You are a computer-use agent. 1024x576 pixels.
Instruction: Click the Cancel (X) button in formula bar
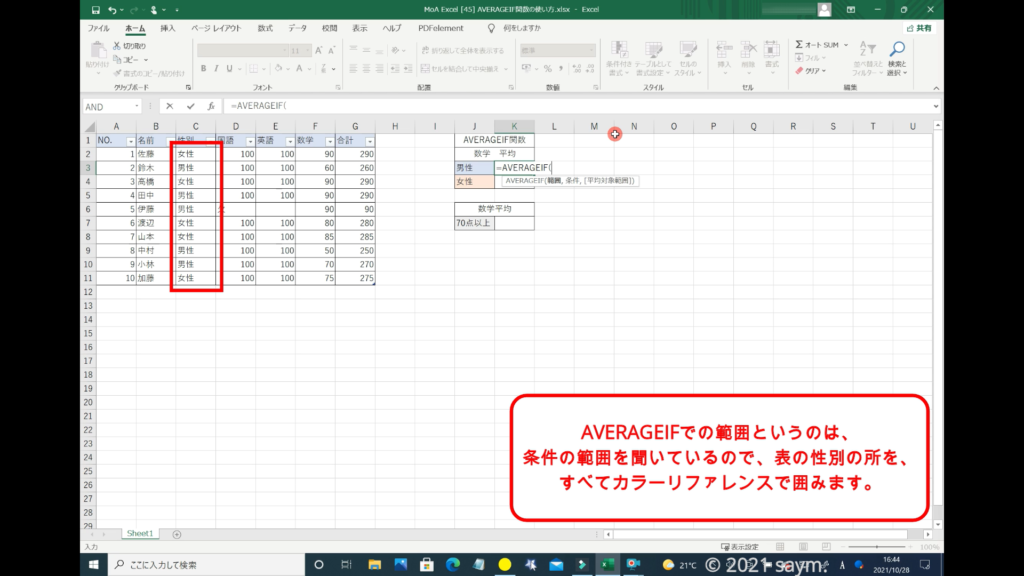coord(170,106)
